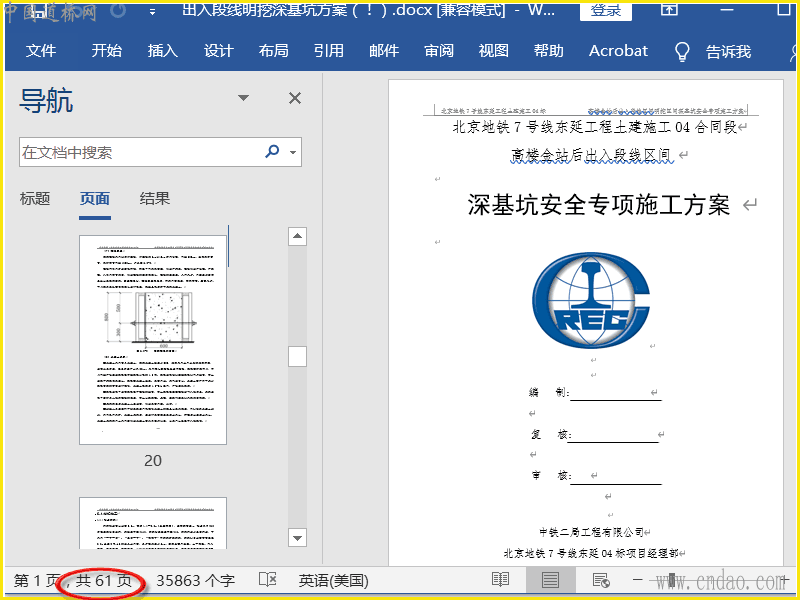Open the 帮助 ribbon tab
The height and width of the screenshot is (600, 800).
click(548, 51)
